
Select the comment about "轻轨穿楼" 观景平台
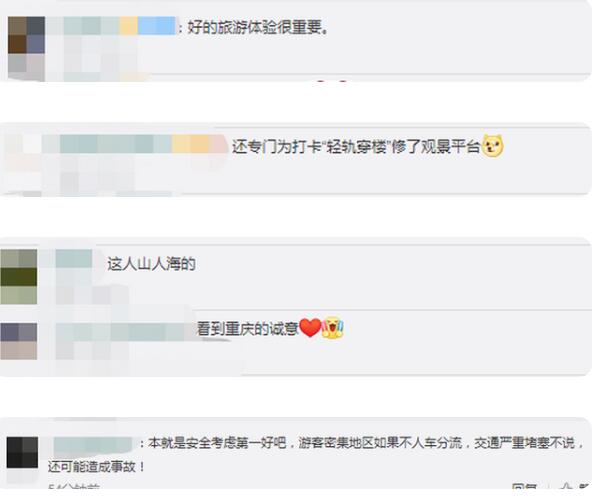pos(356,147)
